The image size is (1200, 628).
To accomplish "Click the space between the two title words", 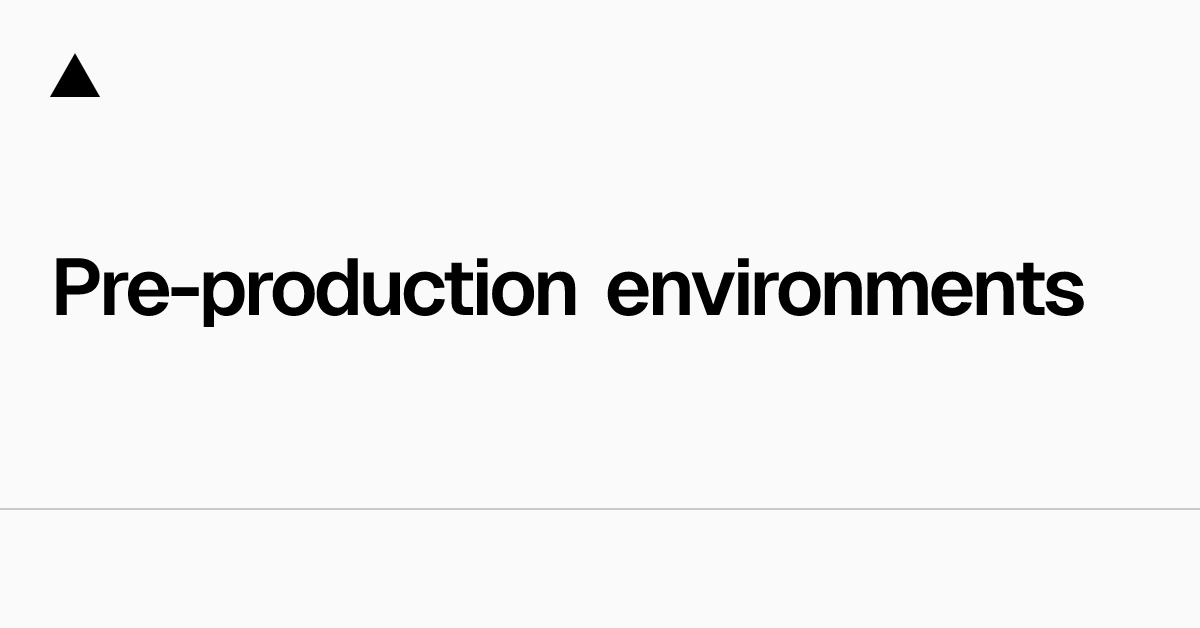I will point(592,290).
